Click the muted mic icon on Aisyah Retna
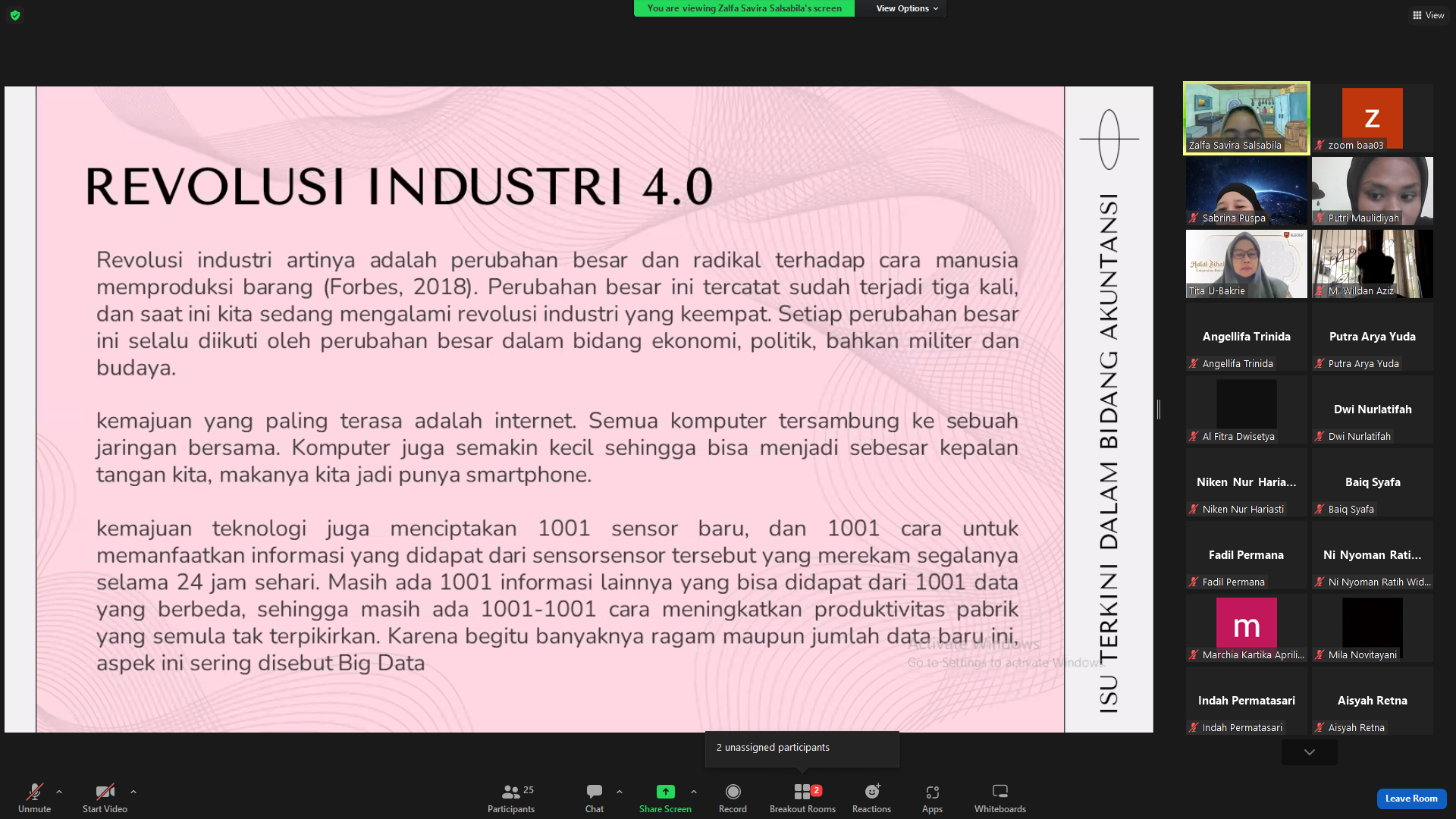The height and width of the screenshot is (819, 1456). 1319,728
